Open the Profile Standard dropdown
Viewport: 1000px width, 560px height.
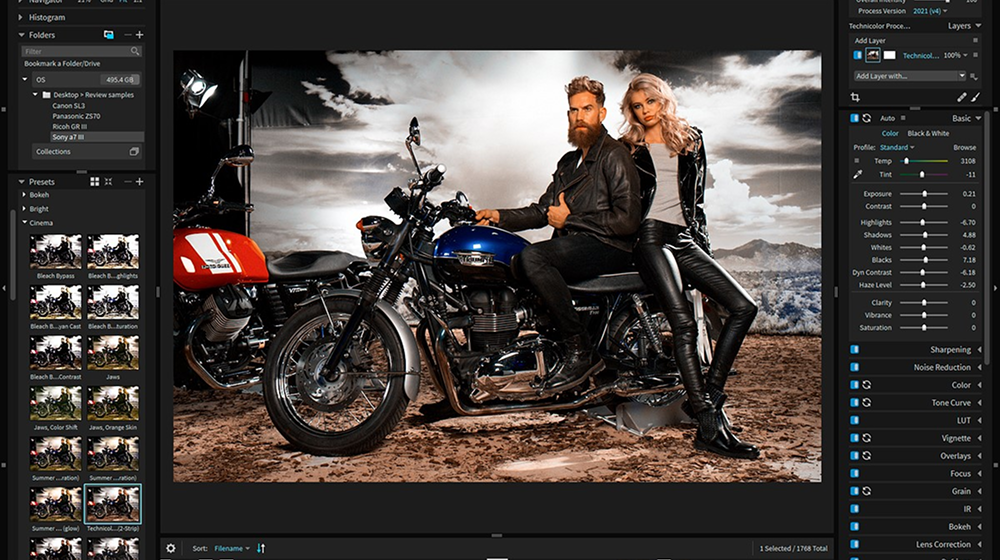(x=897, y=147)
